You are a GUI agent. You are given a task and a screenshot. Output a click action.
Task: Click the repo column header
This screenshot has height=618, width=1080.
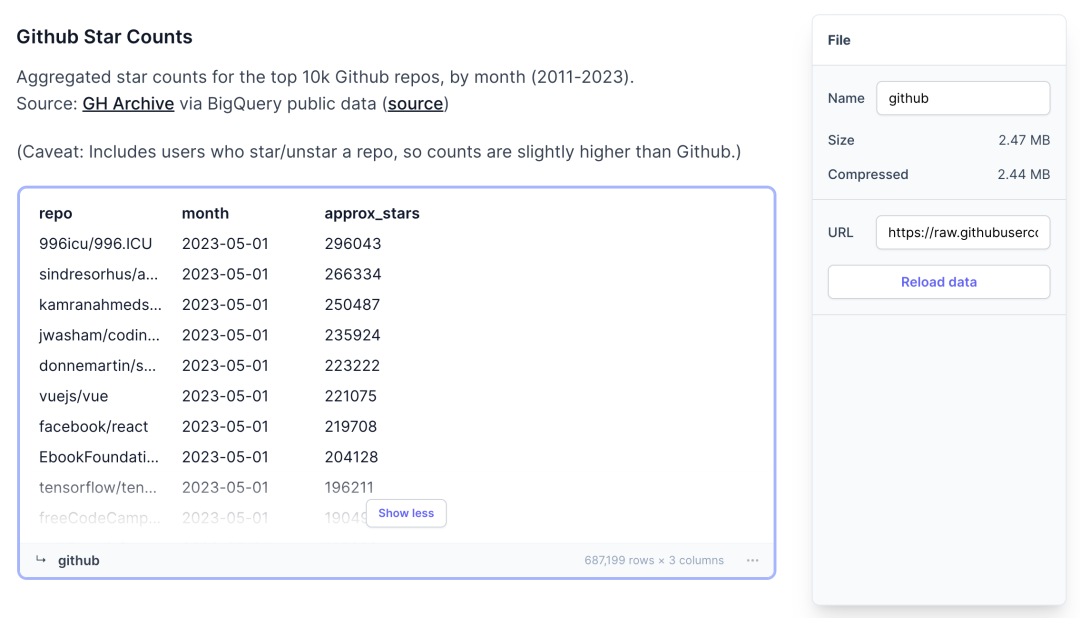coord(56,213)
